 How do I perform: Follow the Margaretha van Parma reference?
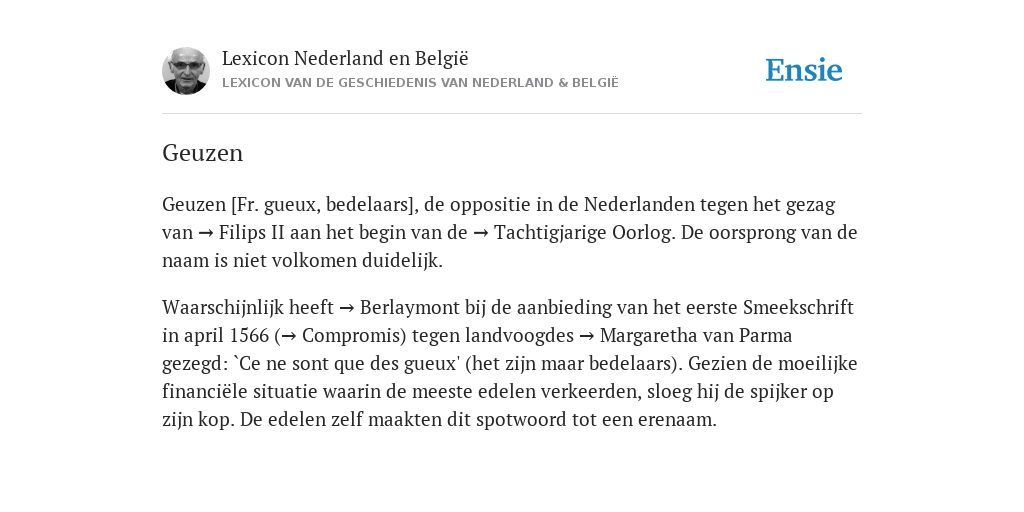(x=696, y=336)
